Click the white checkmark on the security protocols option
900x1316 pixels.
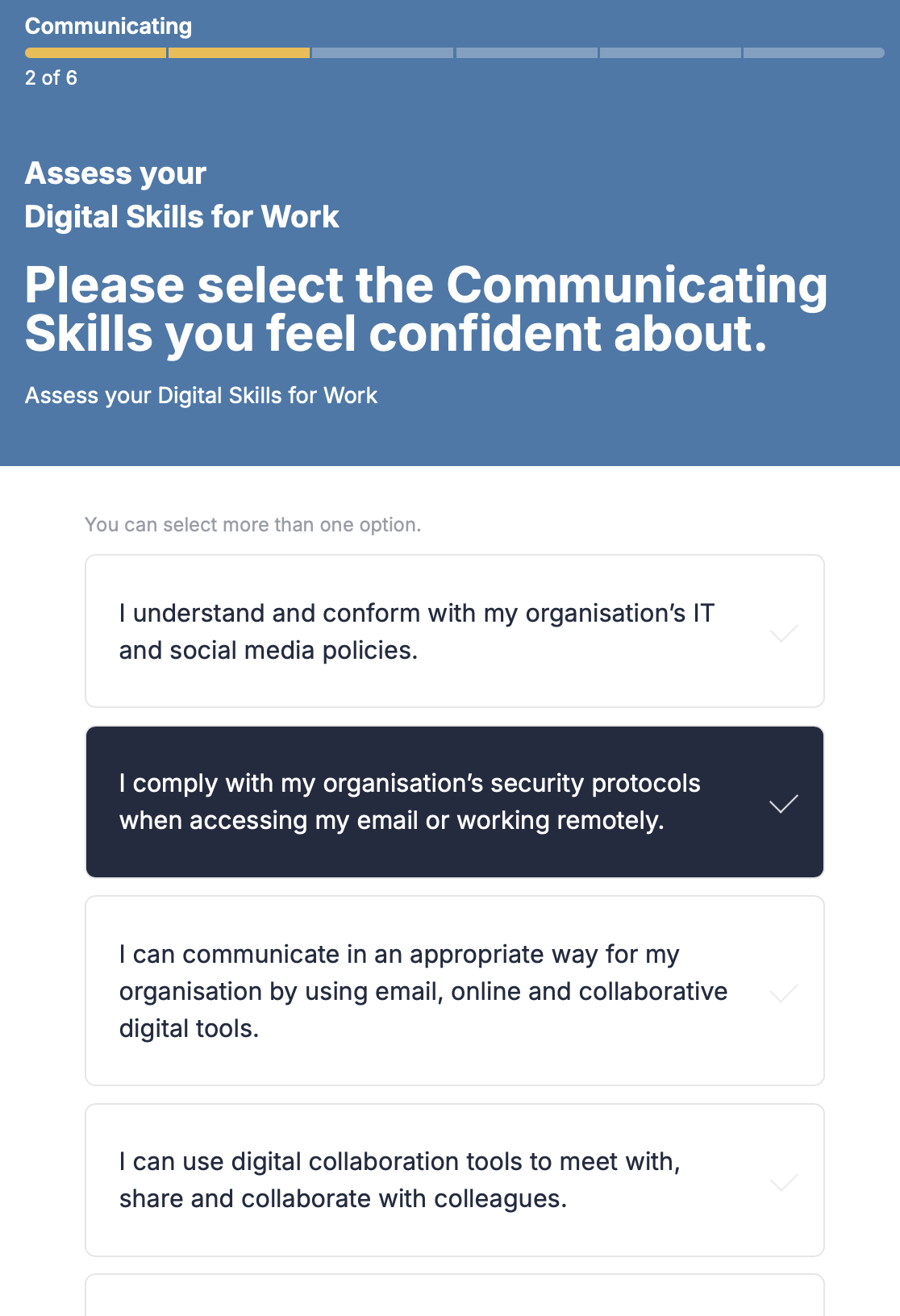(784, 803)
